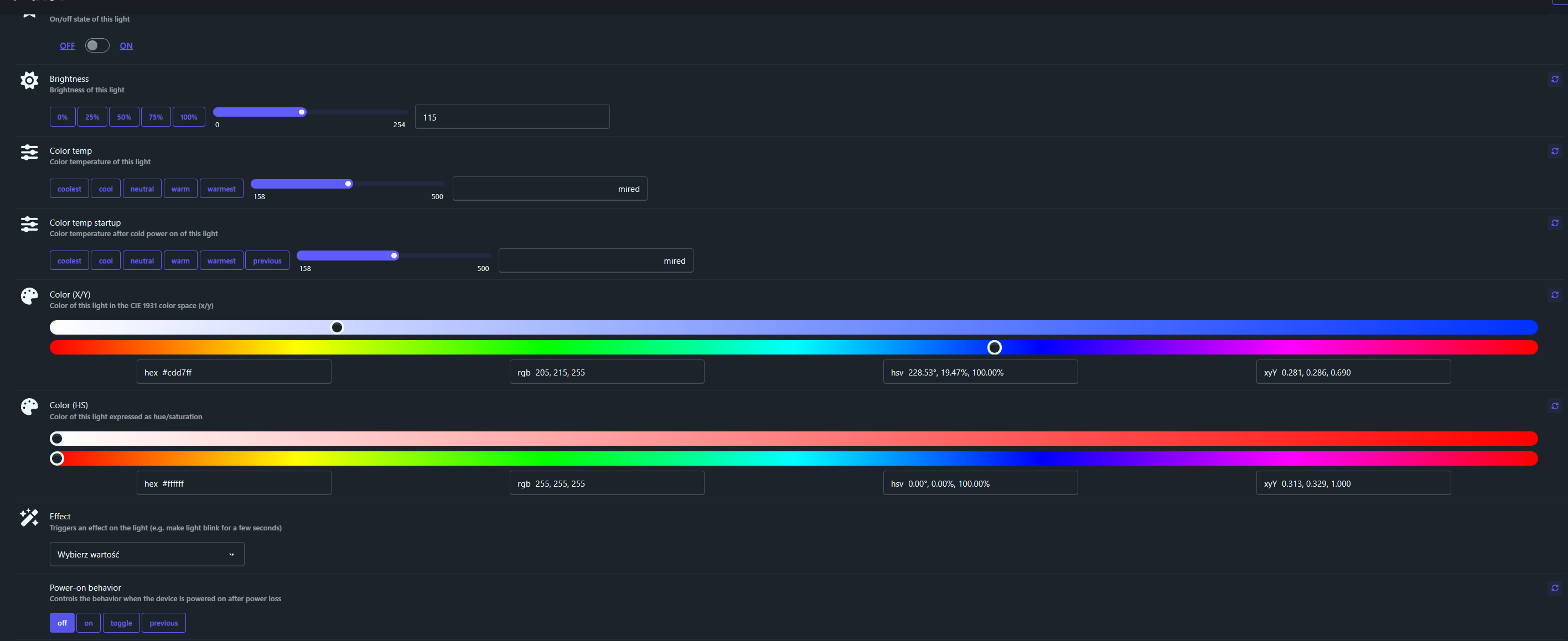
Task: Choose 'previous' Color temp startup preset
Action: tap(267, 260)
